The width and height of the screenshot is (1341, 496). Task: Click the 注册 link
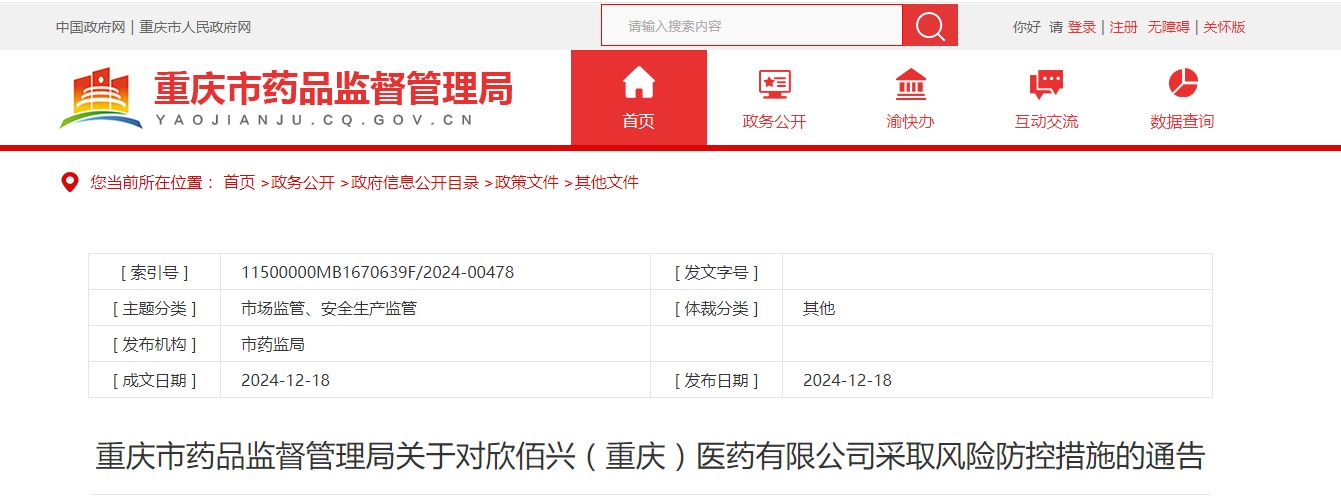(x=1124, y=27)
